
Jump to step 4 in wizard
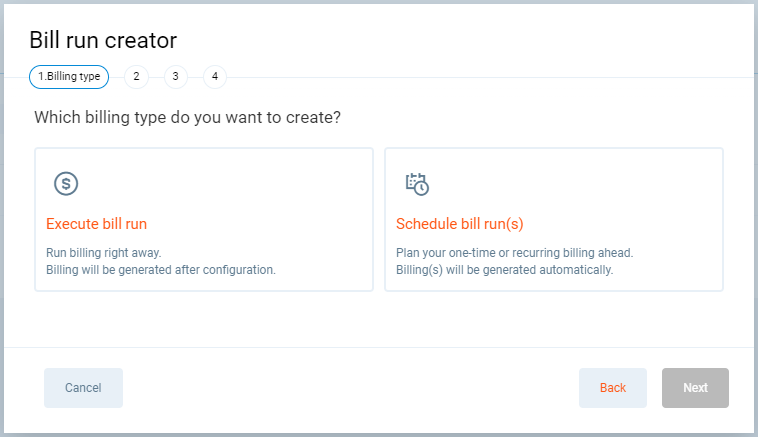[214, 77]
